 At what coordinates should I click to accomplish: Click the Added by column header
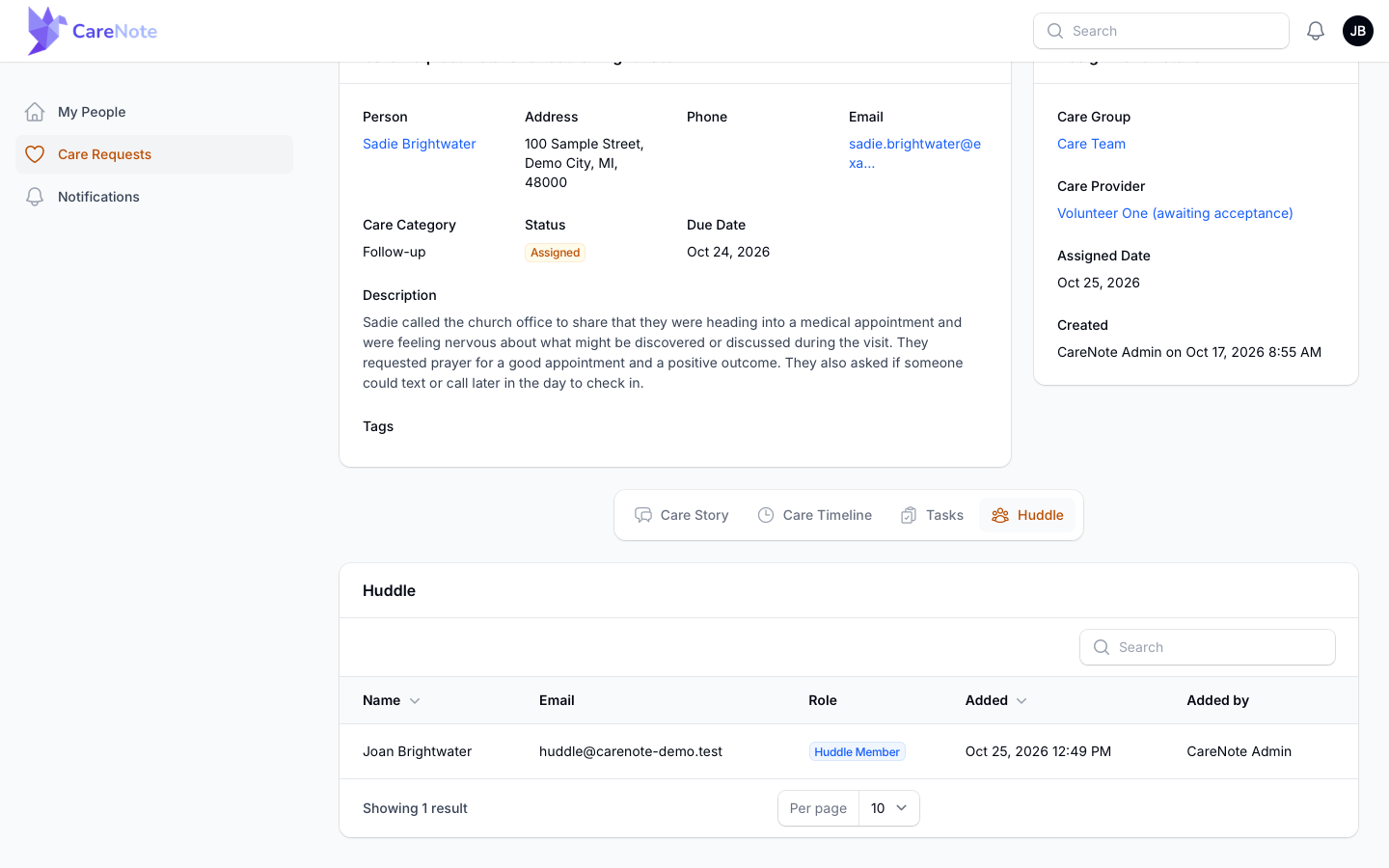(x=1217, y=700)
